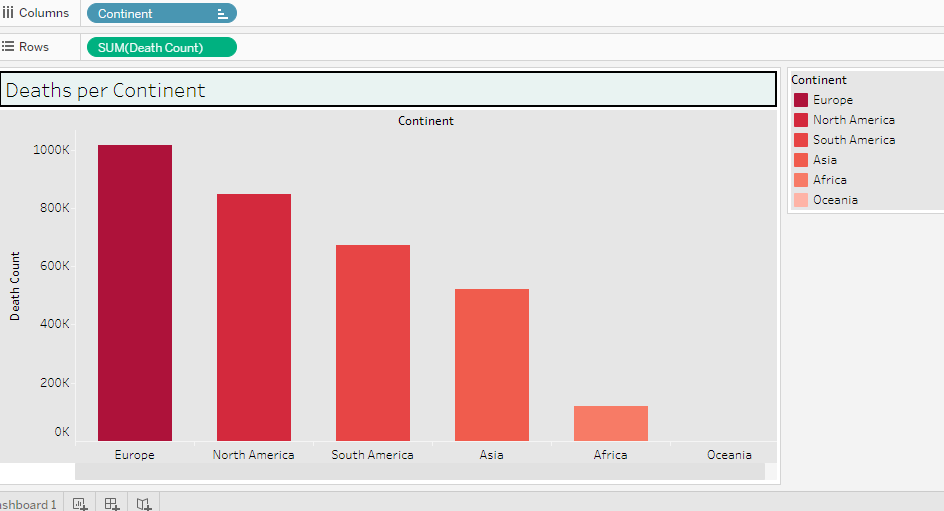Click the Oceania color swatch in legend
The height and width of the screenshot is (511, 944).
tap(801, 200)
